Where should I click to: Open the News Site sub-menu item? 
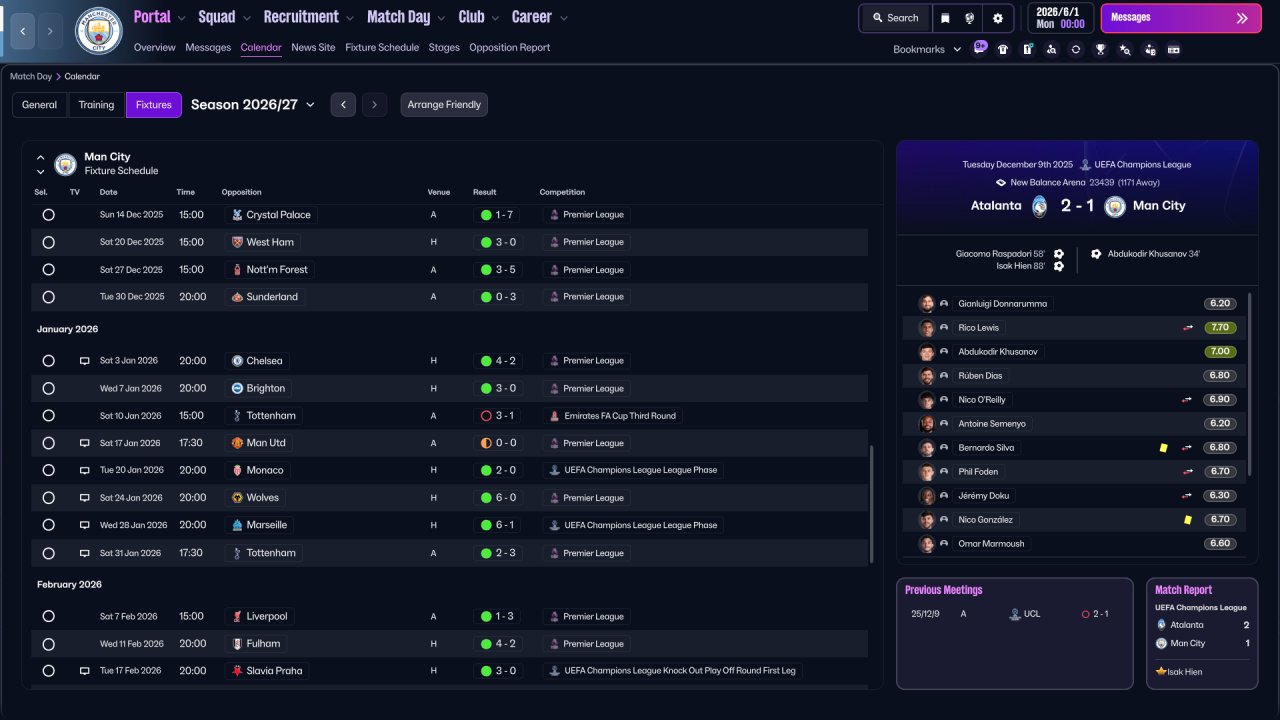pos(313,48)
